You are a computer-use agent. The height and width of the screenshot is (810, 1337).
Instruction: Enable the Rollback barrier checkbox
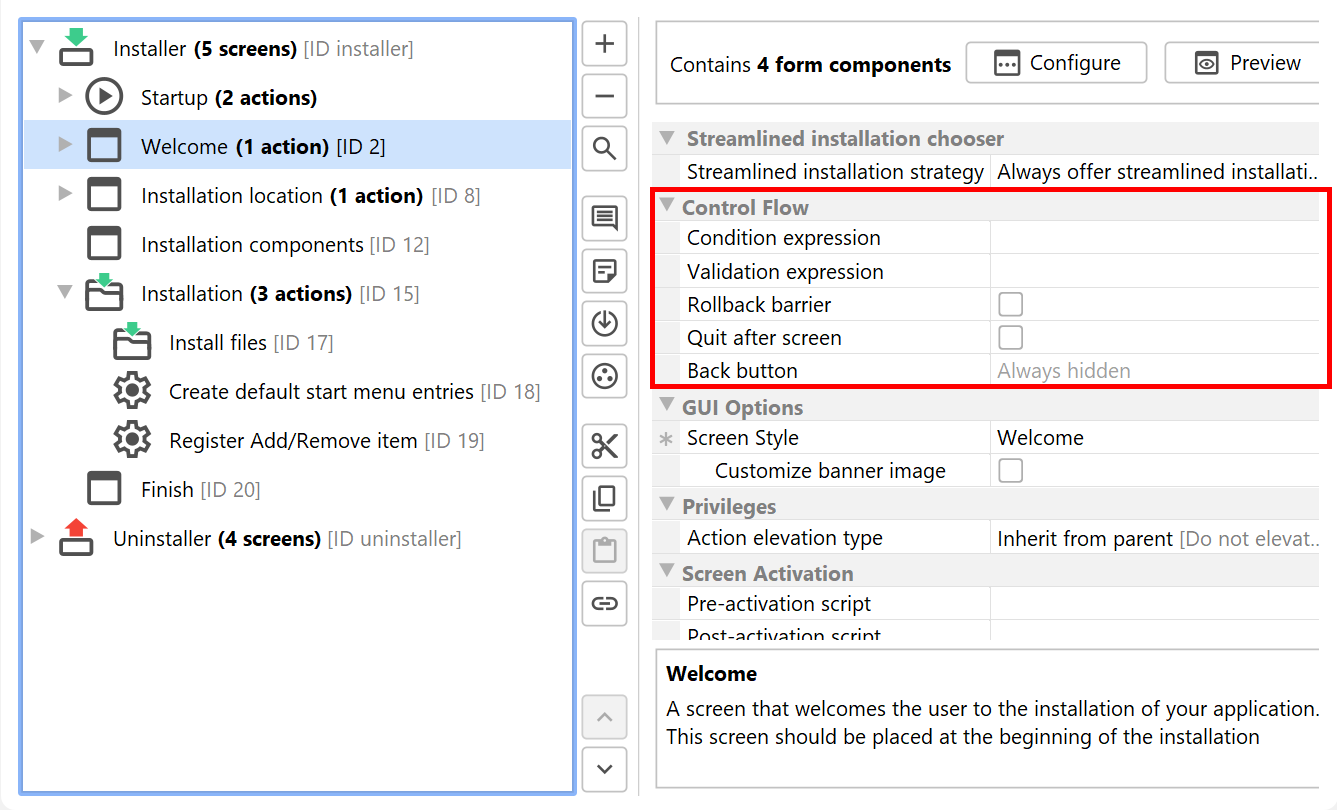(x=1010, y=304)
